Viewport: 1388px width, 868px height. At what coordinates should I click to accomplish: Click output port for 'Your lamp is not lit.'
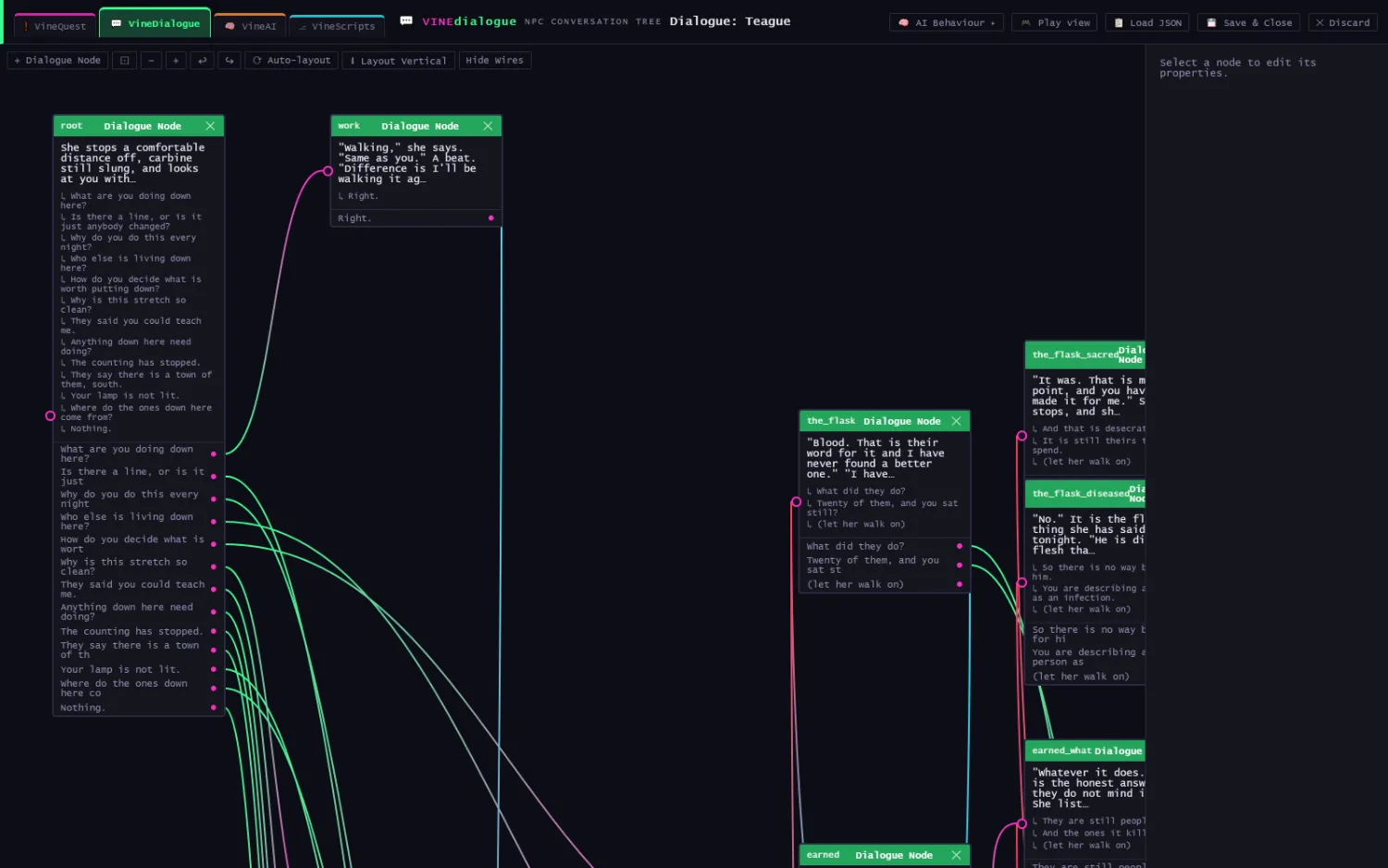213,669
